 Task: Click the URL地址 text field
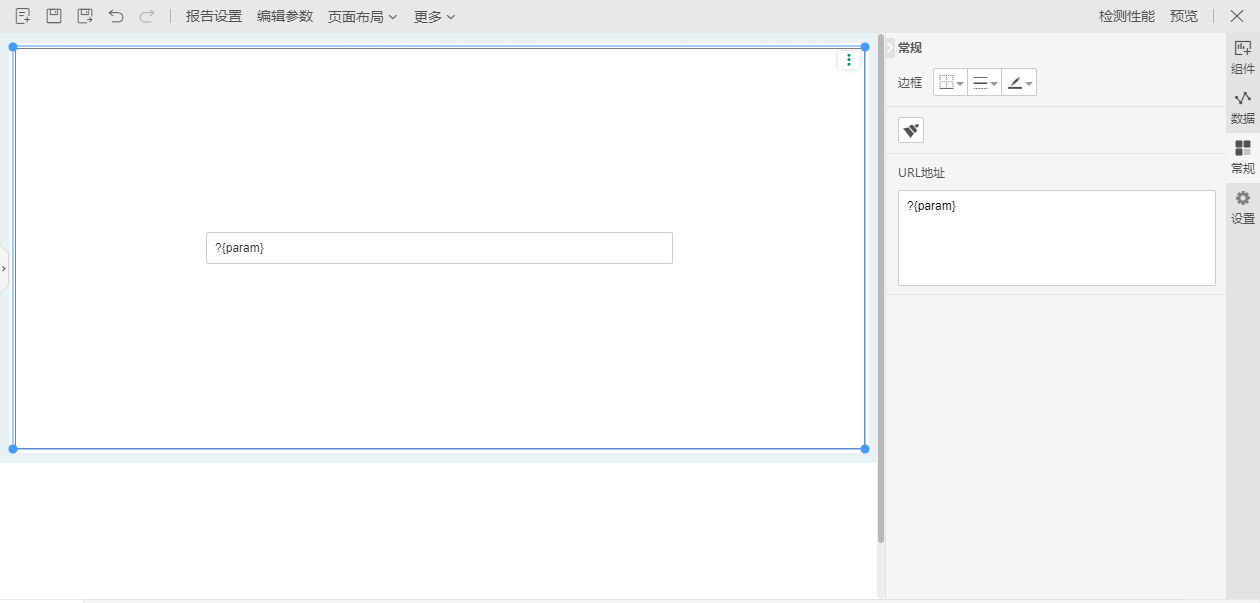pos(1056,238)
